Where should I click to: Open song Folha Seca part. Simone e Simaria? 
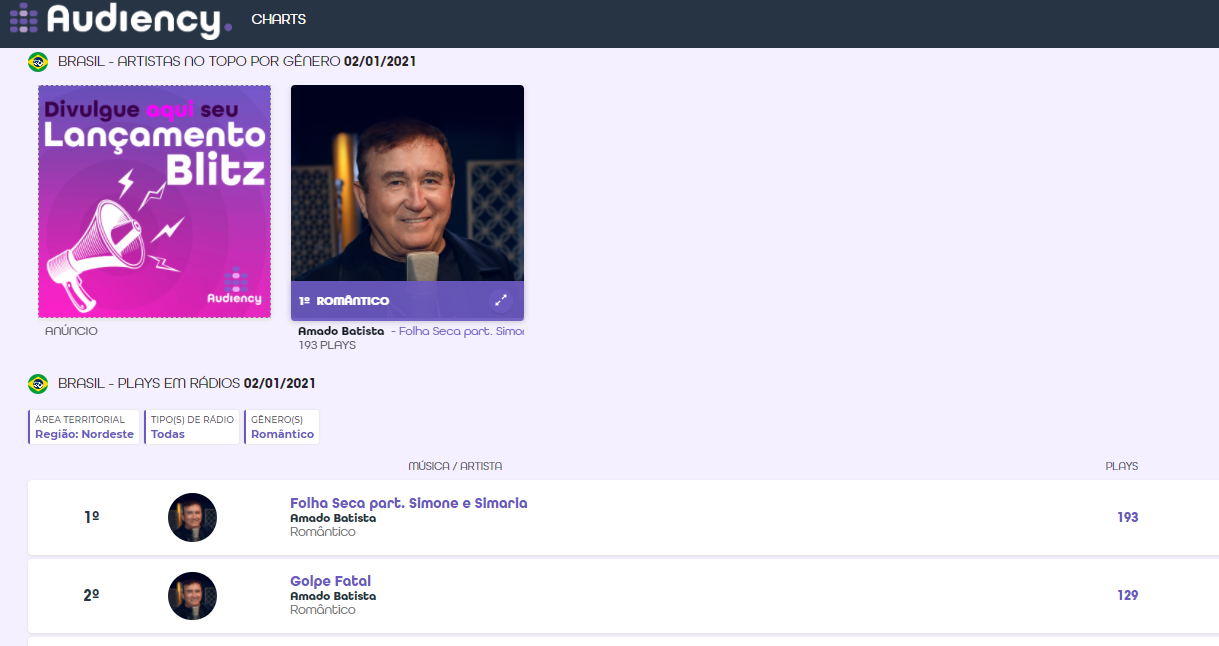coord(409,503)
